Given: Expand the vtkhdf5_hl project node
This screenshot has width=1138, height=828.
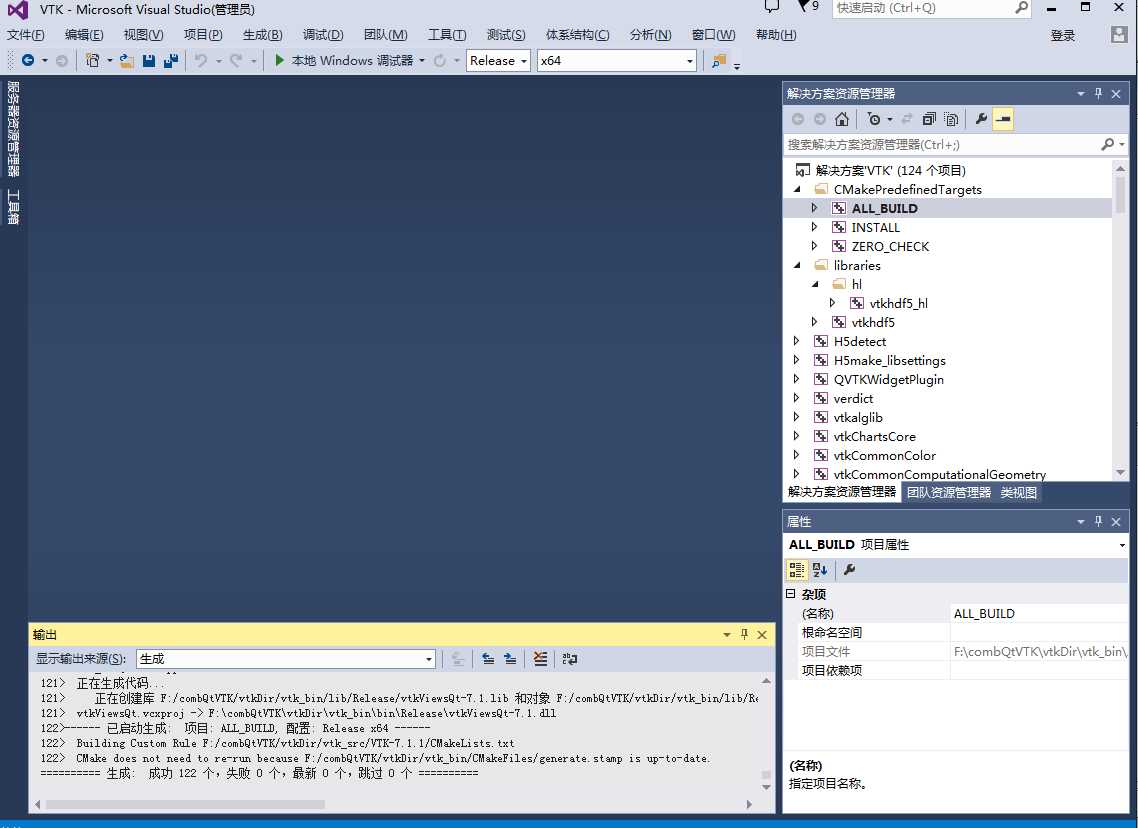Looking at the screenshot, I should tap(832, 303).
